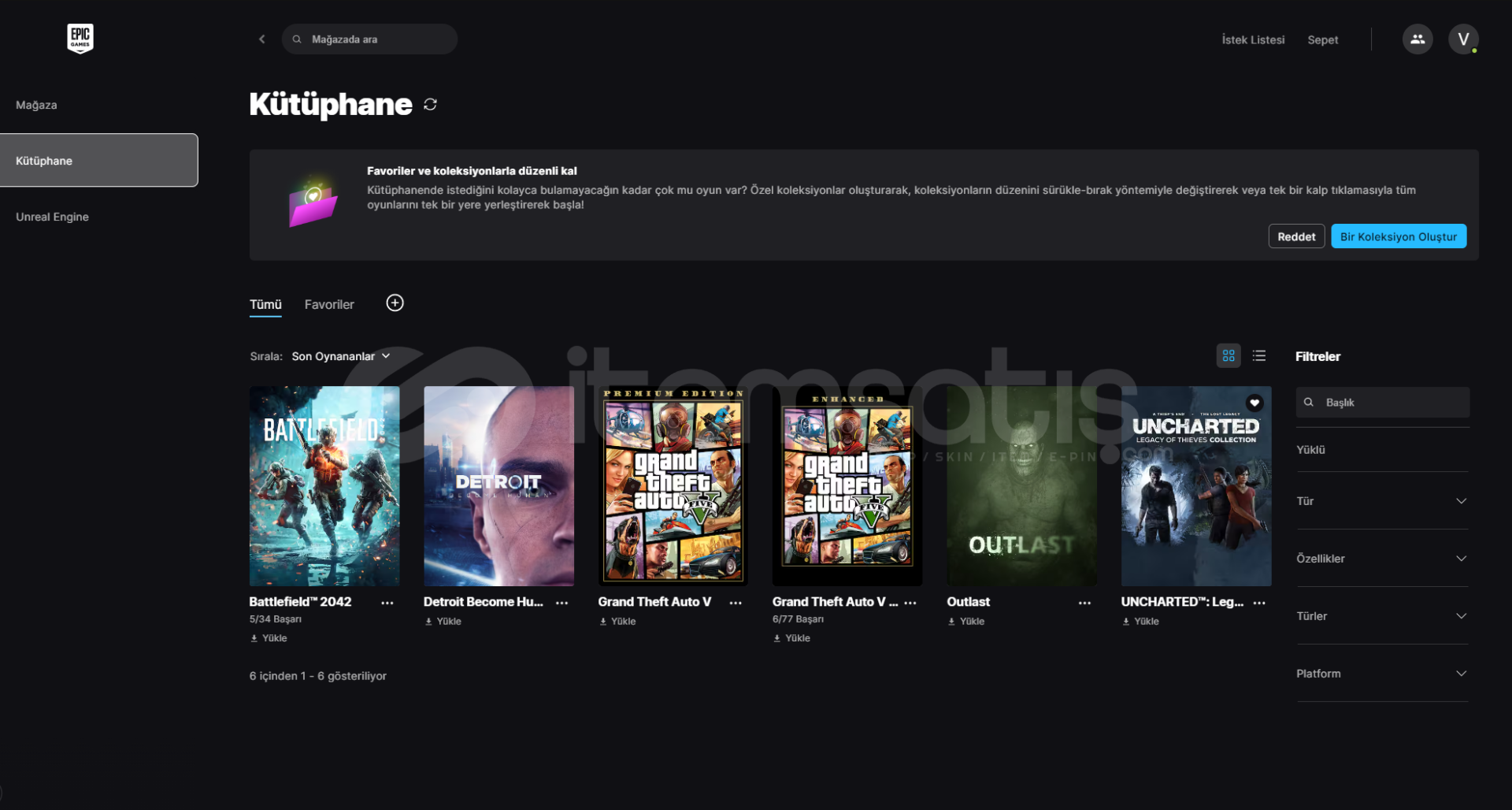The image size is (1512, 810).
Task: Add new collection with plus icon
Action: (x=395, y=303)
